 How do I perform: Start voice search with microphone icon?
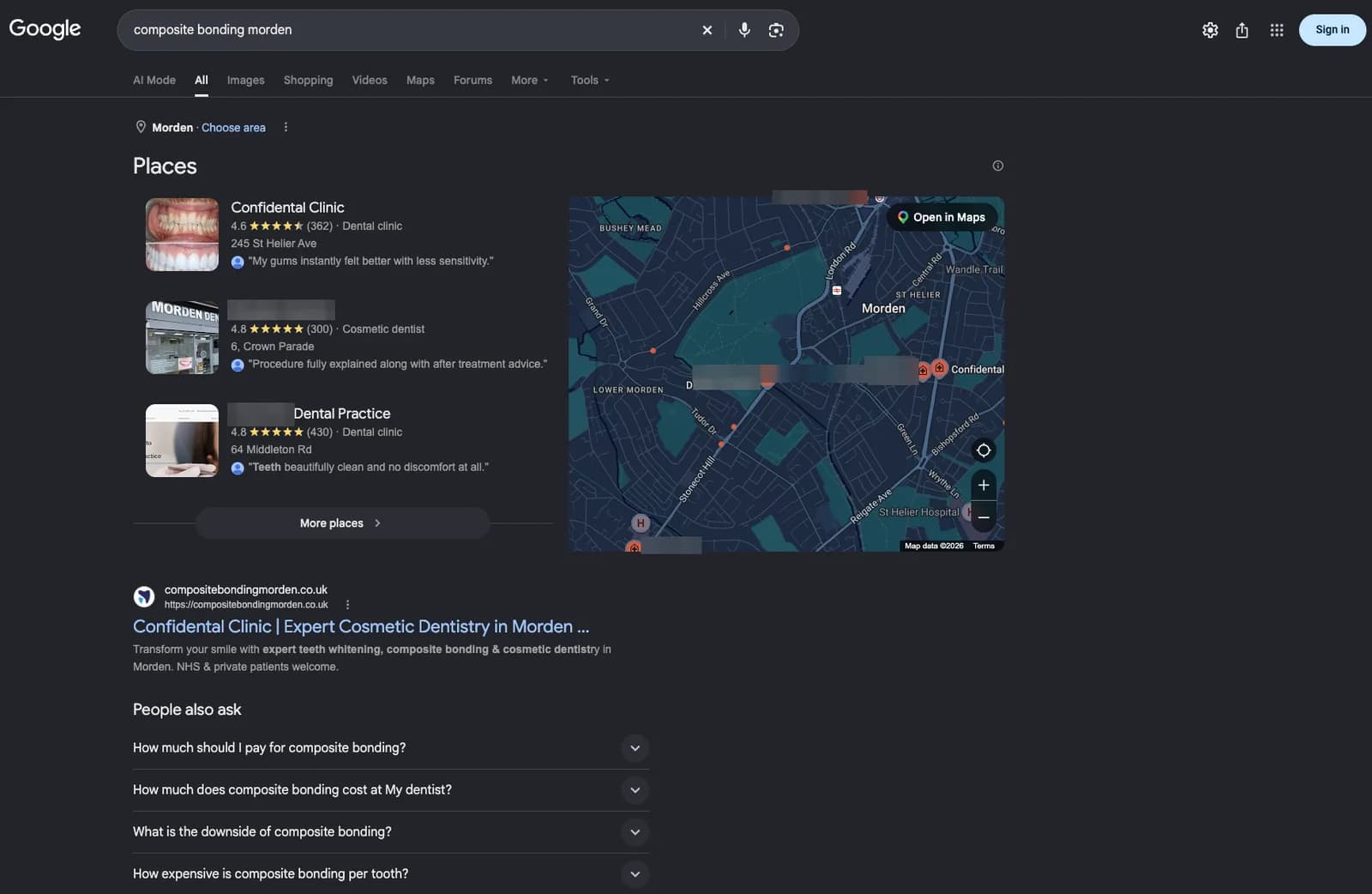click(744, 30)
